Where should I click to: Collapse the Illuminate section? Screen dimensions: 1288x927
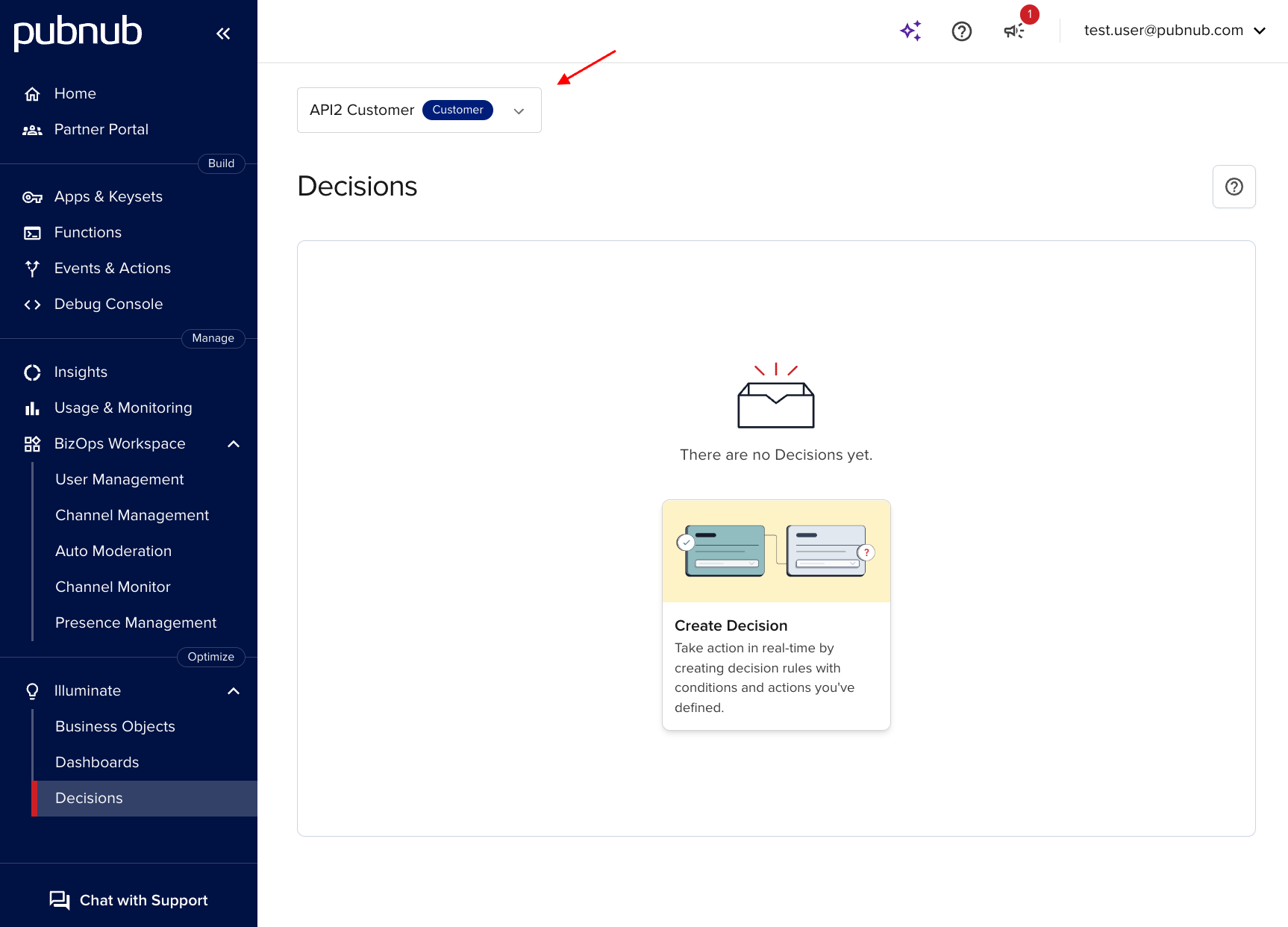click(x=234, y=690)
